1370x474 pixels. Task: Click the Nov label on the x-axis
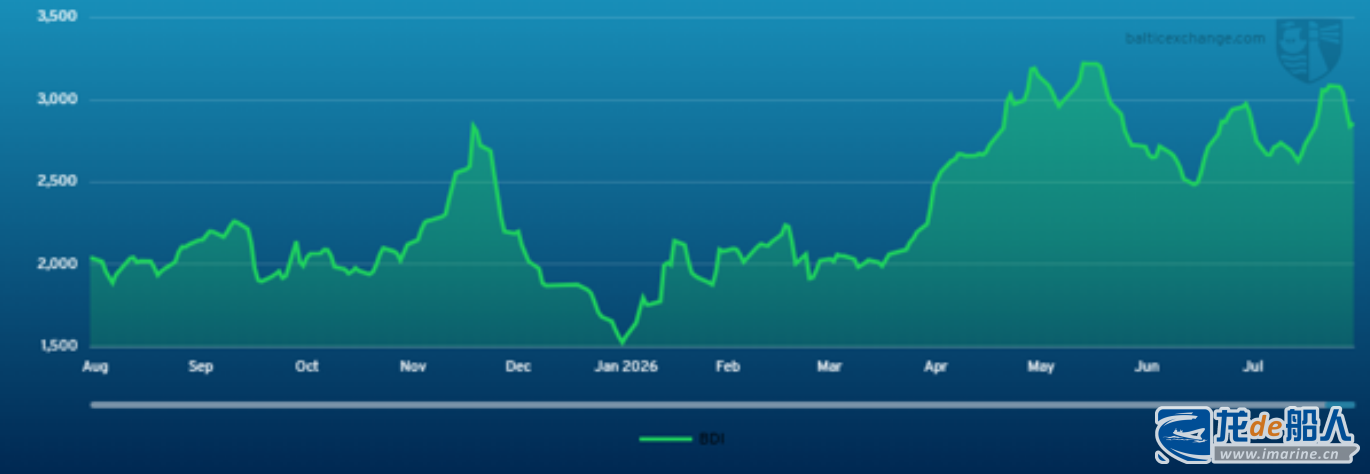(413, 367)
